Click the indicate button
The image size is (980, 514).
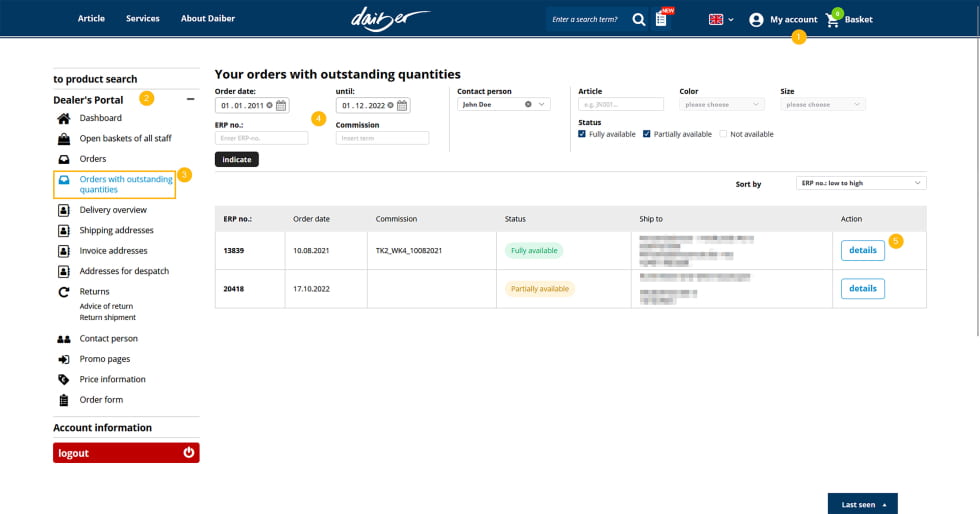point(237,159)
